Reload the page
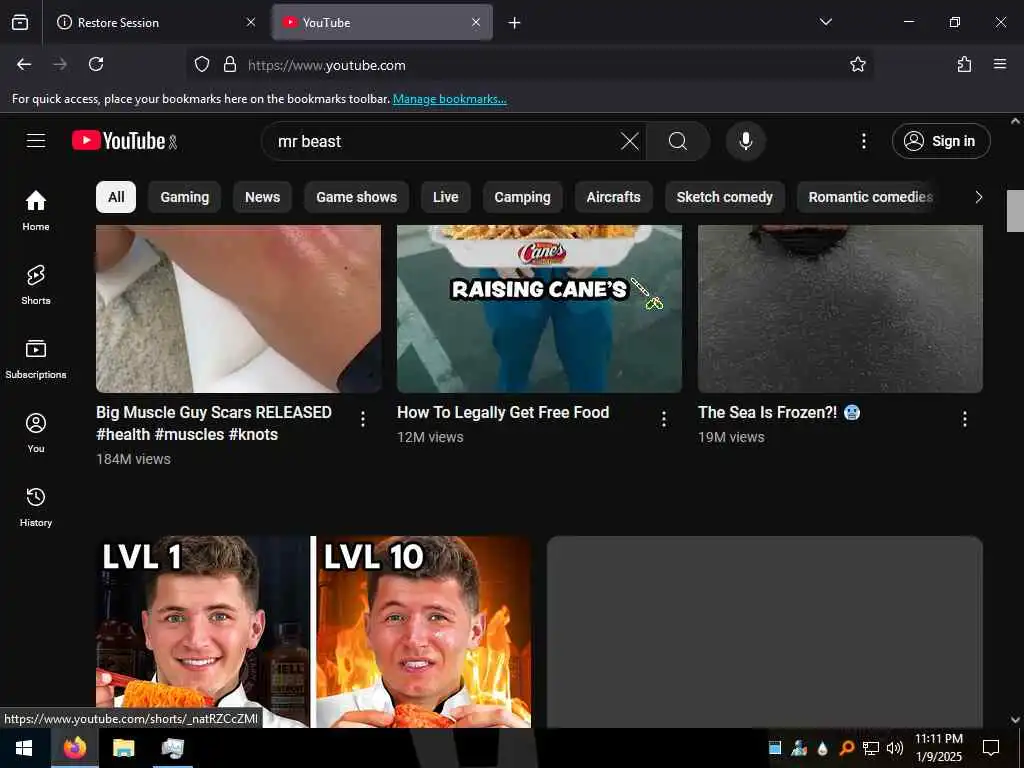Screen dimensions: 1024x768 [x=96, y=64]
